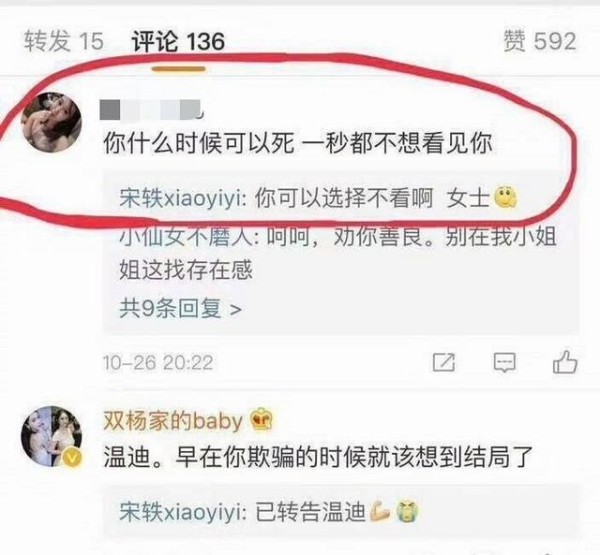This screenshot has width=600, height=555.
Task: Open the 赞 592 tab
Action: [x=540, y=41]
